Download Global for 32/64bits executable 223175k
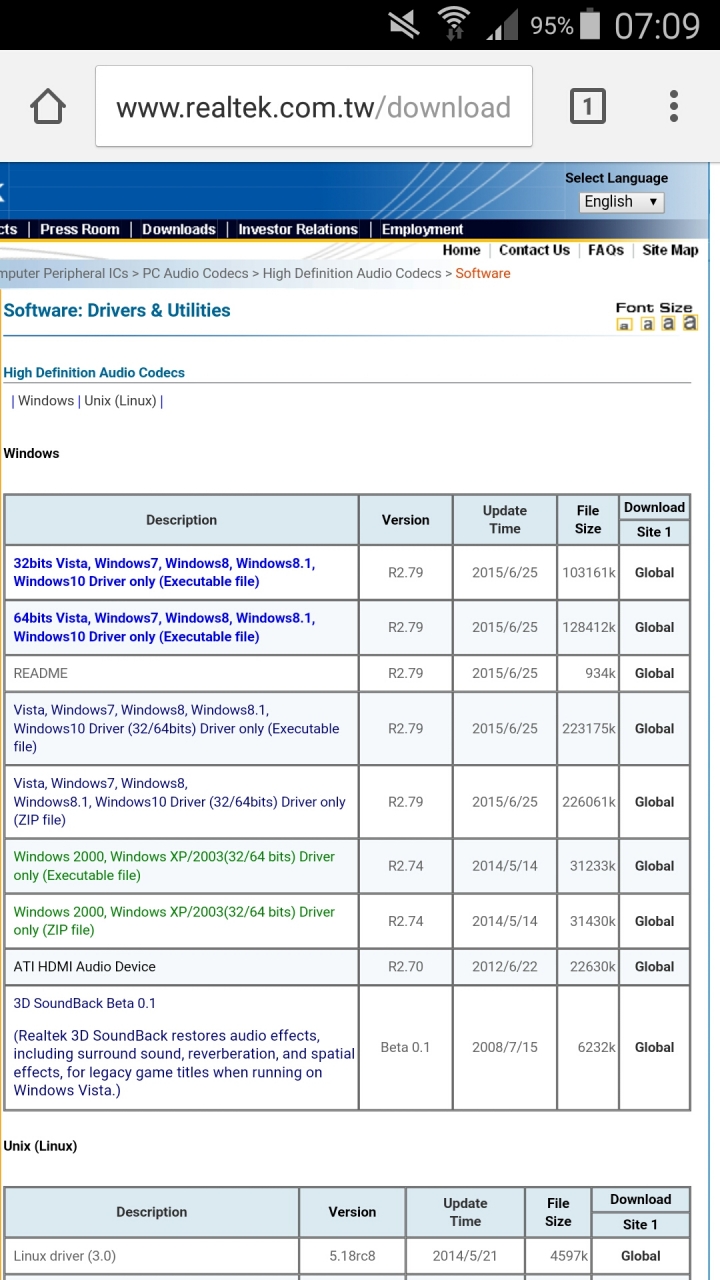Viewport: 720px width, 1280px height. (654, 728)
